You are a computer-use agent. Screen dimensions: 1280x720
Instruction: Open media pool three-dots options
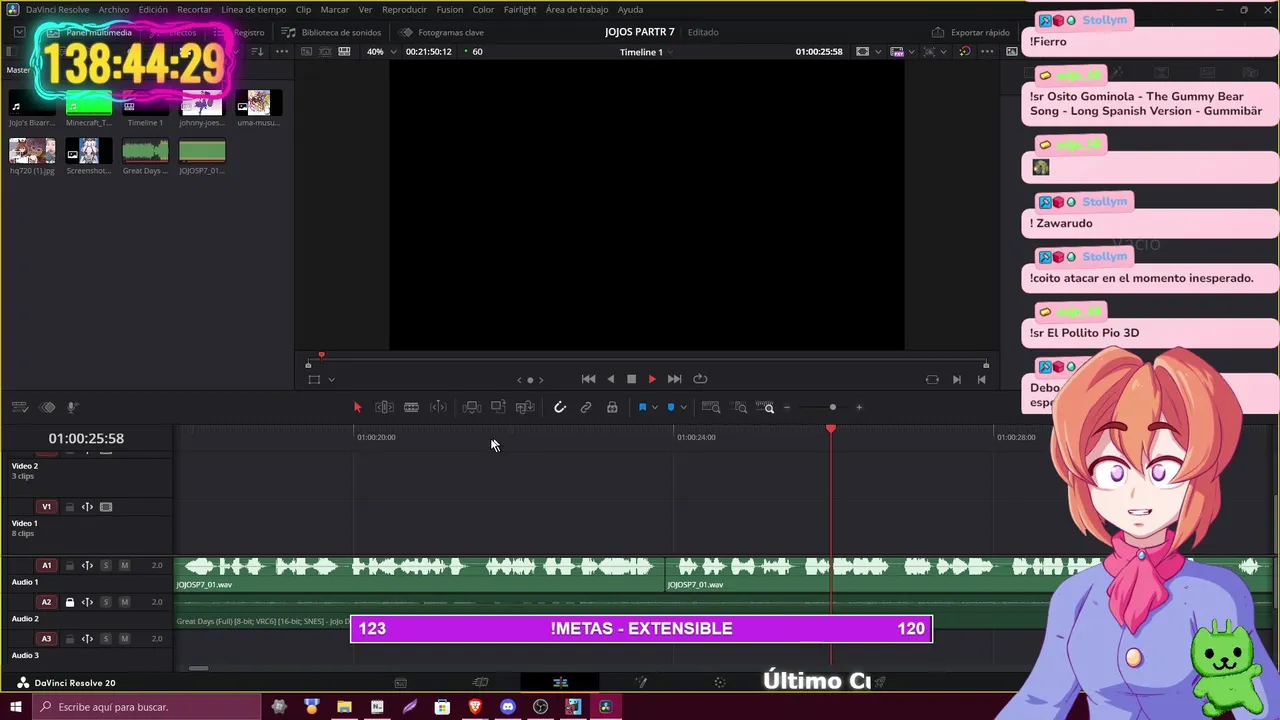(282, 52)
